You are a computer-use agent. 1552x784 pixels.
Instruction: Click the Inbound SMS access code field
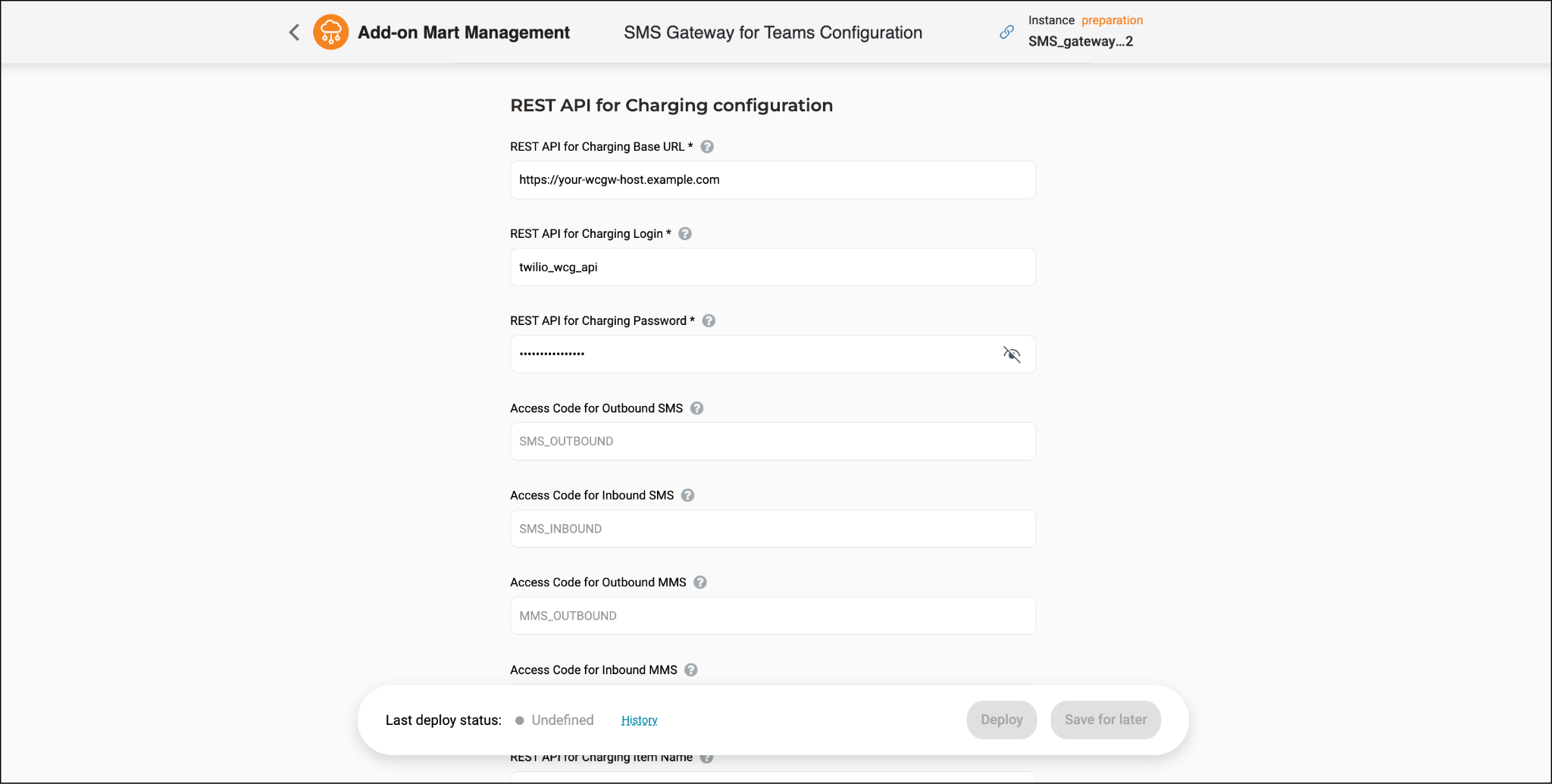point(773,529)
